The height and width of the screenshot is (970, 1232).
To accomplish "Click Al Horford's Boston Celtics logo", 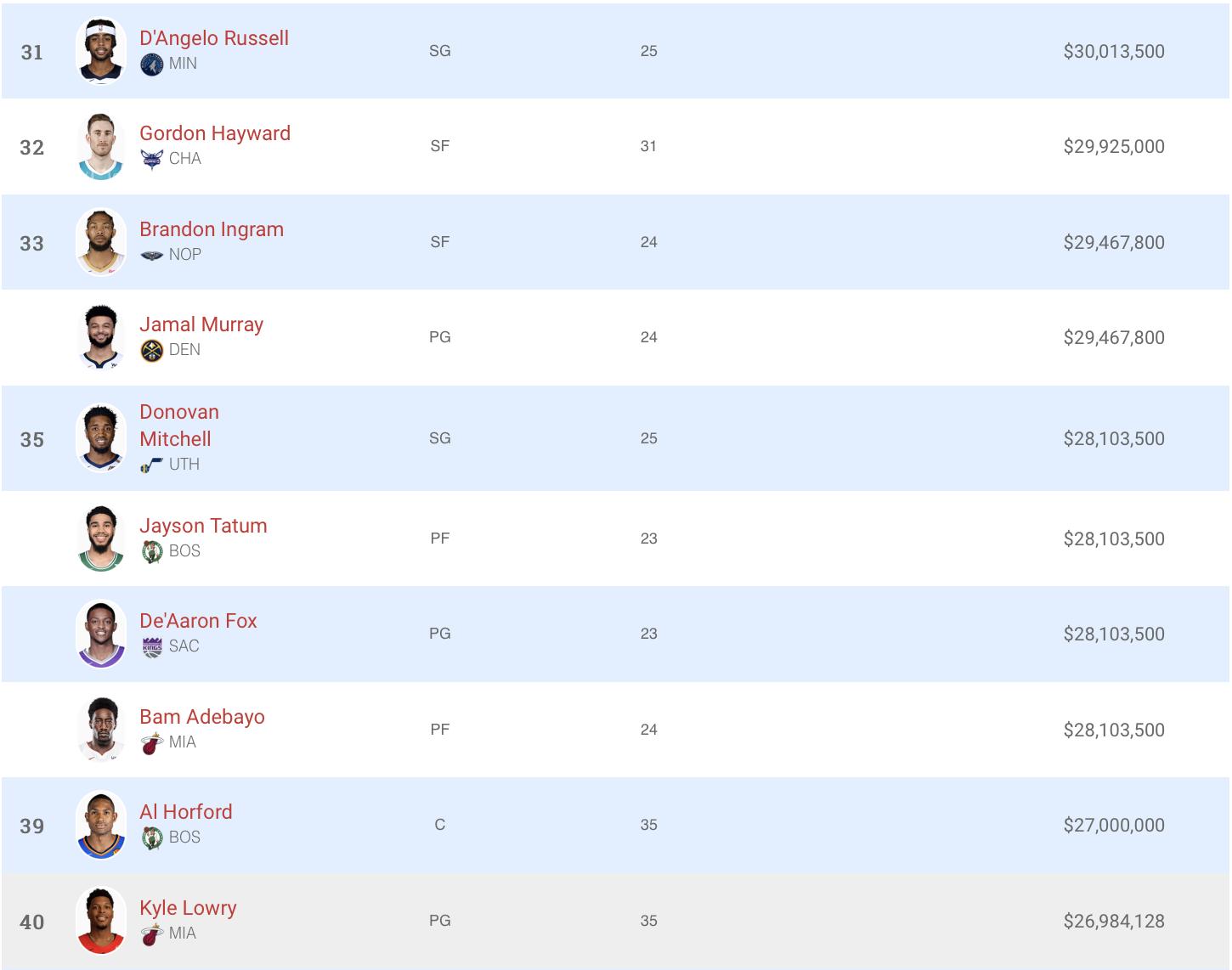I will (x=151, y=838).
